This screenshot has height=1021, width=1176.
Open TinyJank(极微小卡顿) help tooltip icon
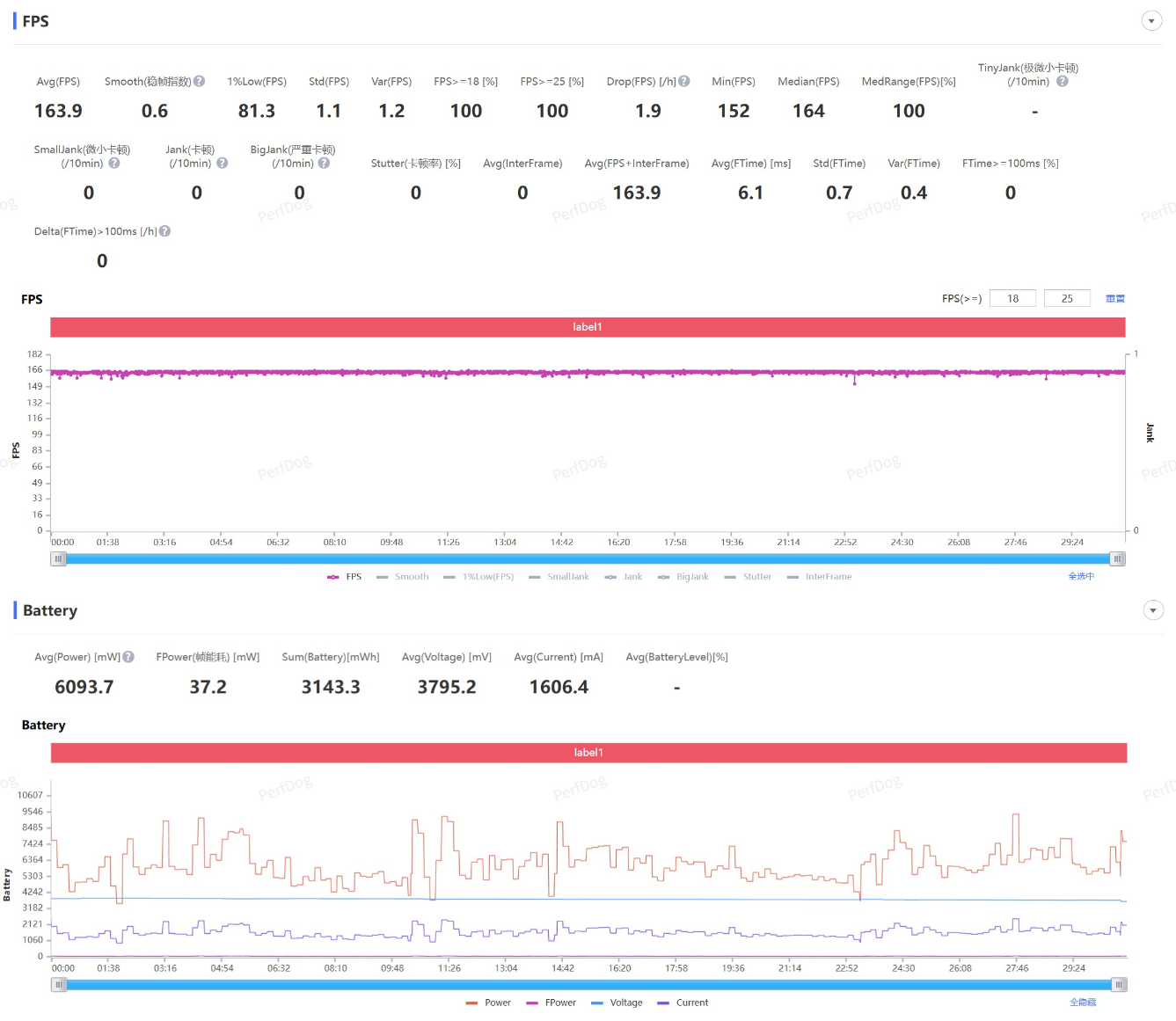pos(1063,82)
